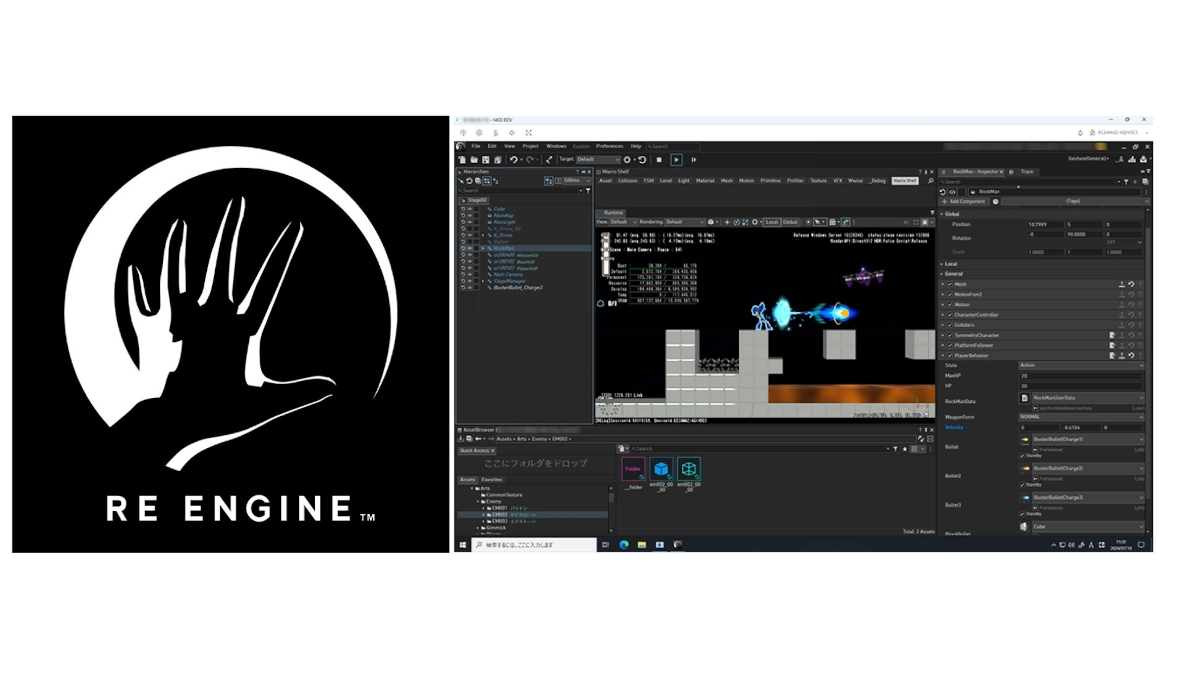This screenshot has width=1200, height=675.
Task: Click the Global transform mode button
Action: coord(790,222)
